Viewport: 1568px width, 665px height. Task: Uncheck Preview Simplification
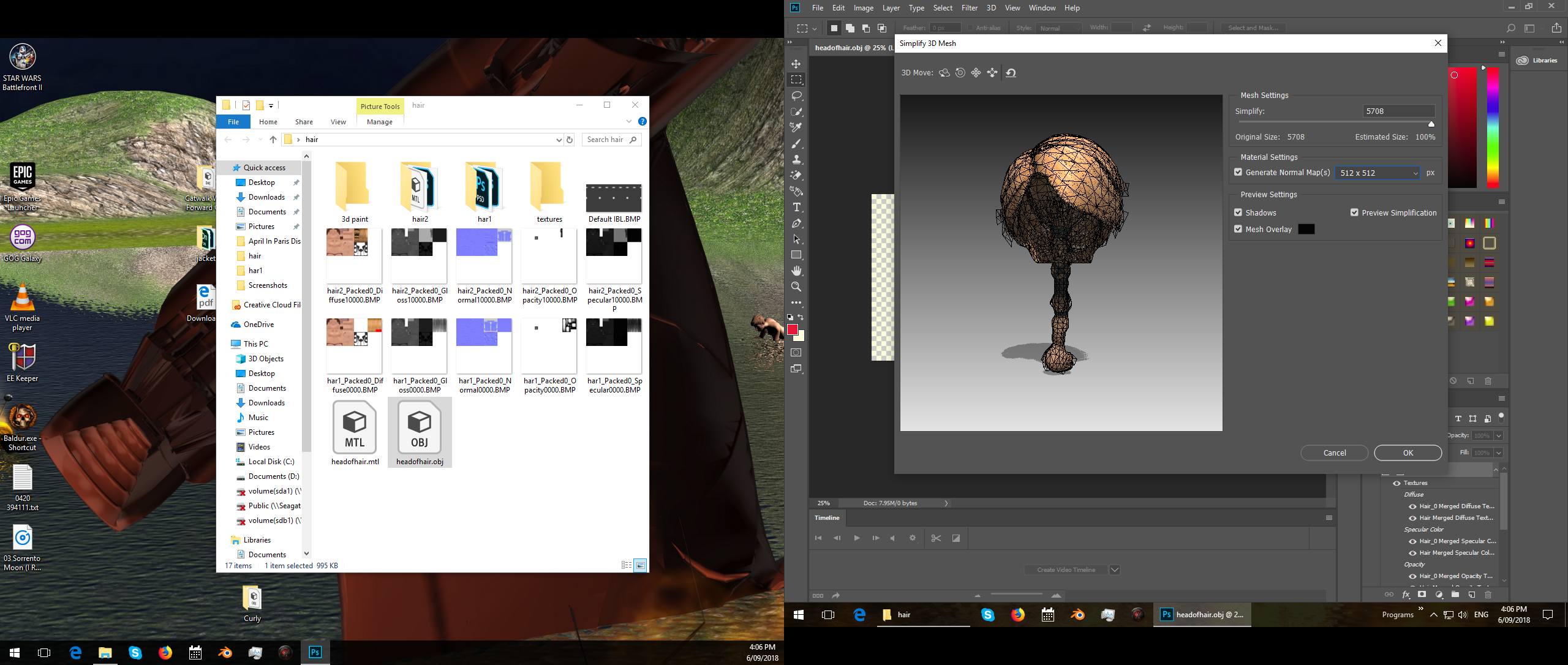(1354, 212)
